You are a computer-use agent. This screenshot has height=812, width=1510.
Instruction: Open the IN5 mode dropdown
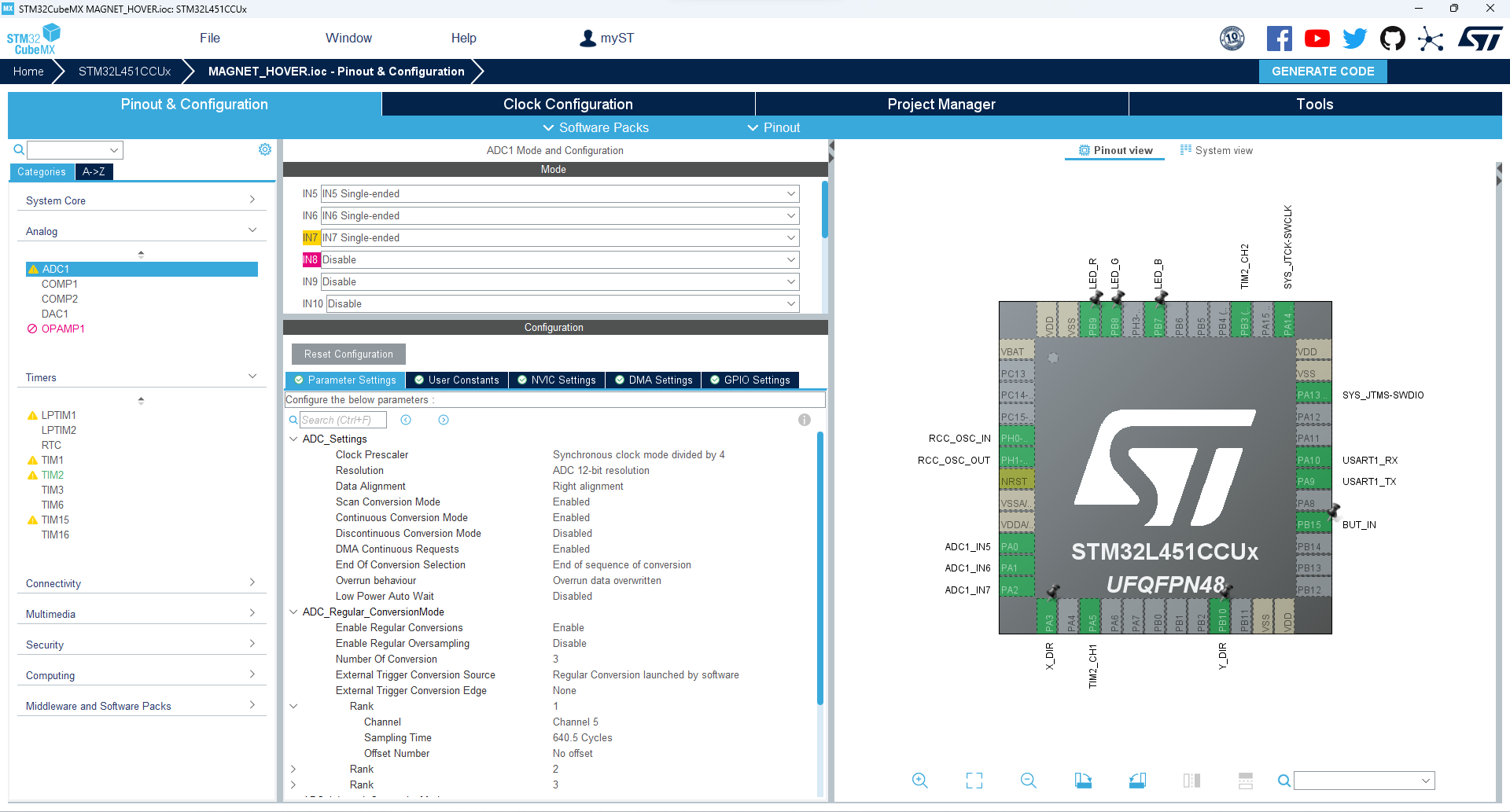tap(560, 193)
